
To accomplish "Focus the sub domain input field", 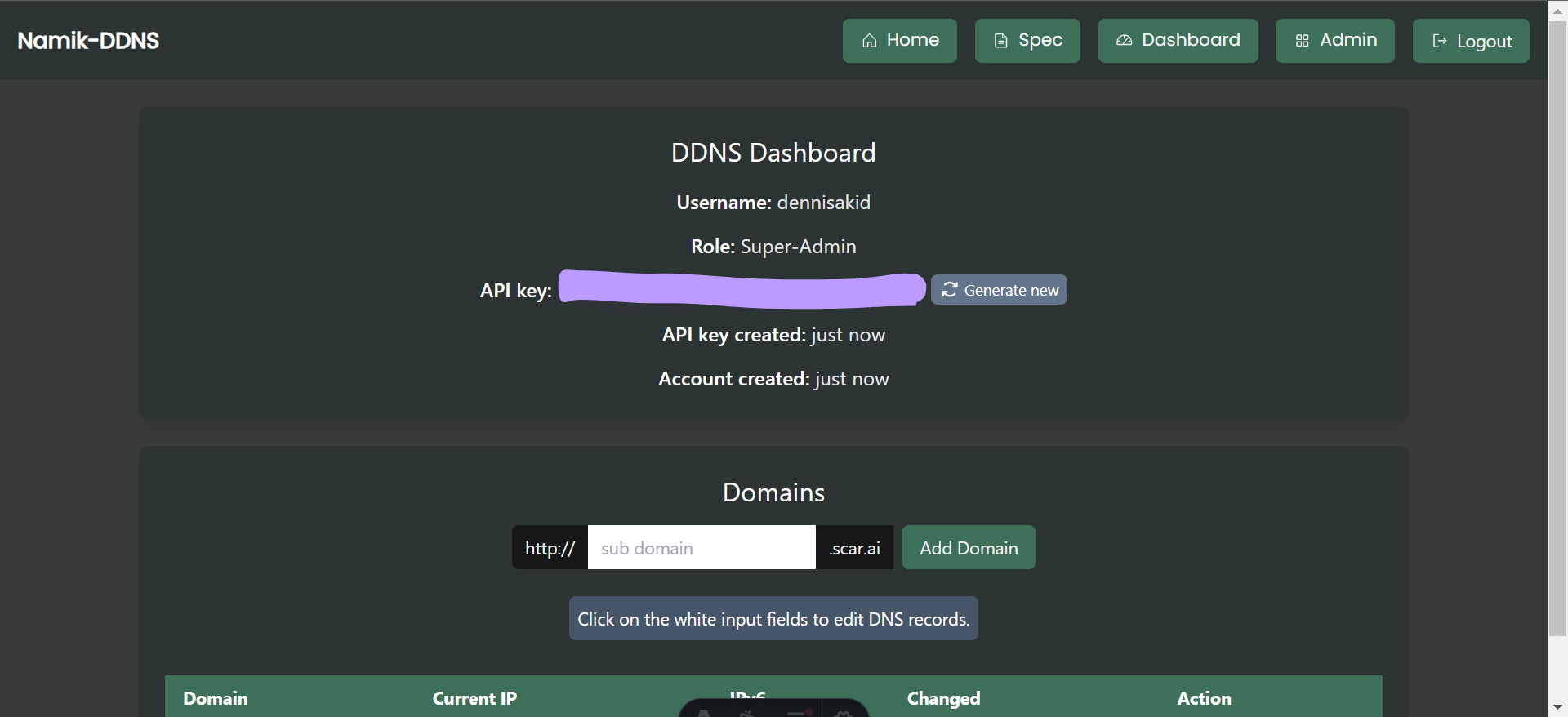I will [x=702, y=547].
